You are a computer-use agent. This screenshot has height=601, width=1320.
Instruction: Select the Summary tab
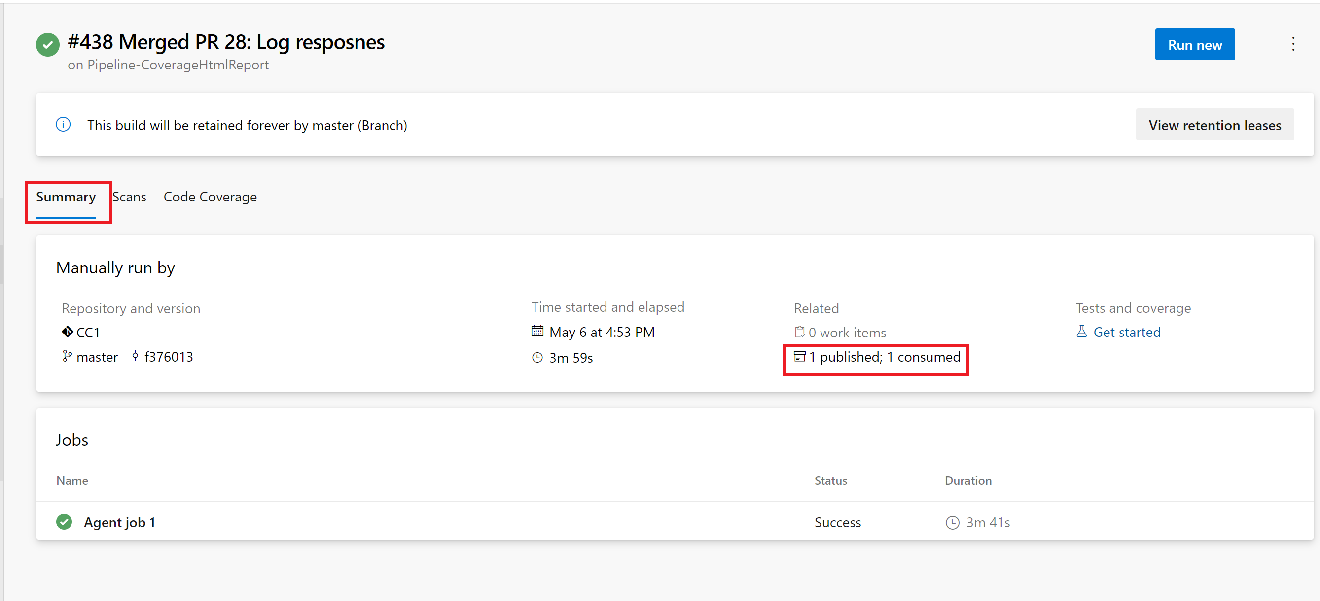click(x=66, y=197)
